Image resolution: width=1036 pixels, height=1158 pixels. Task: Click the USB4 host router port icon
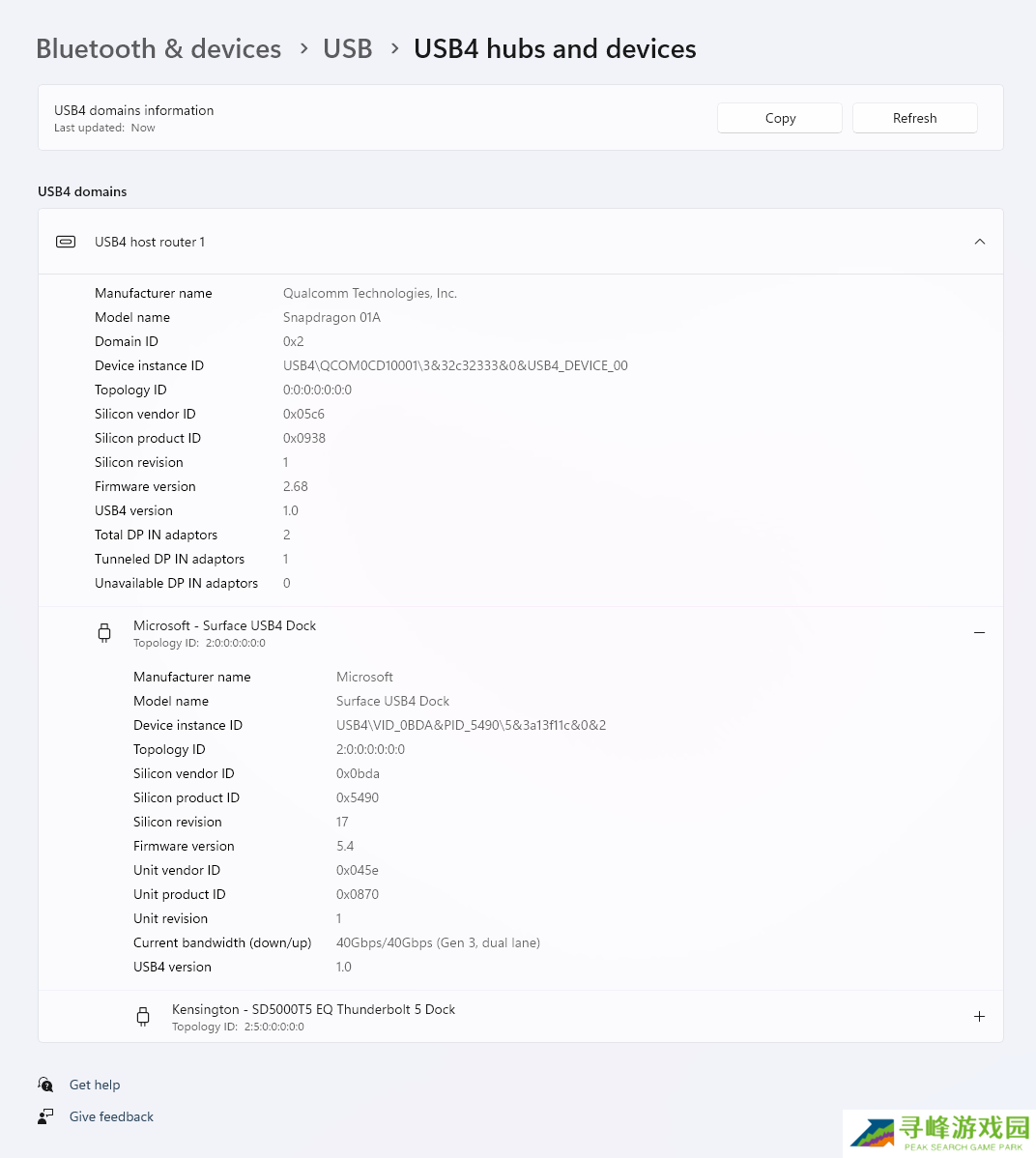click(x=66, y=242)
